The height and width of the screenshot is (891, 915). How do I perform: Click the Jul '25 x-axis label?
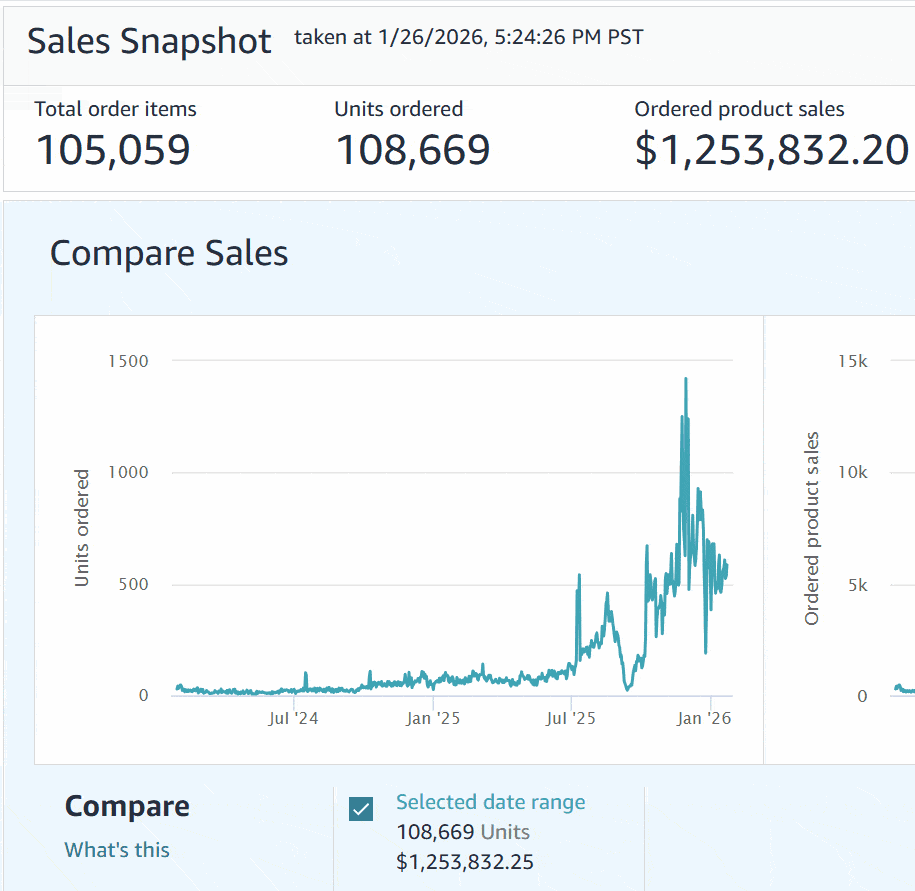click(571, 717)
